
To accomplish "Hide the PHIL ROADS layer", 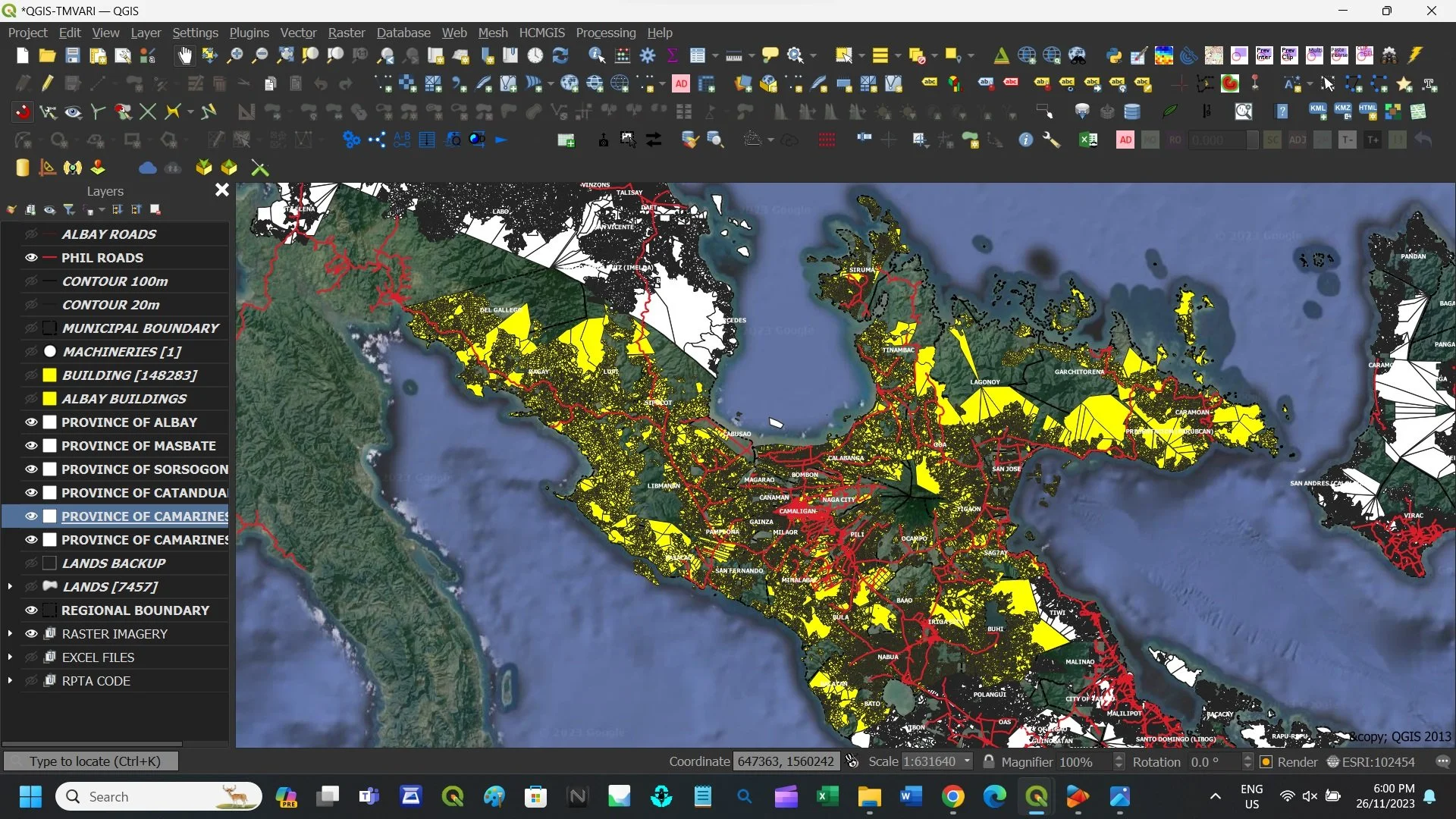I will 31,258.
